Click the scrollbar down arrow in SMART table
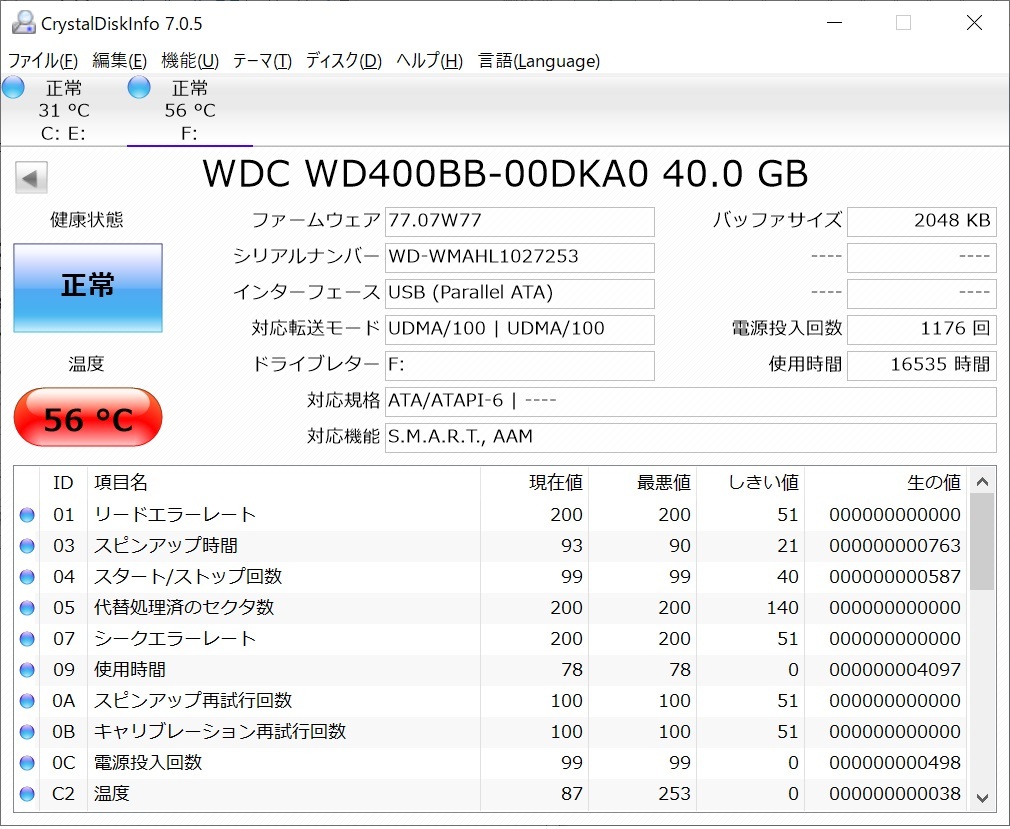This screenshot has width=1010, height=829. (982, 798)
